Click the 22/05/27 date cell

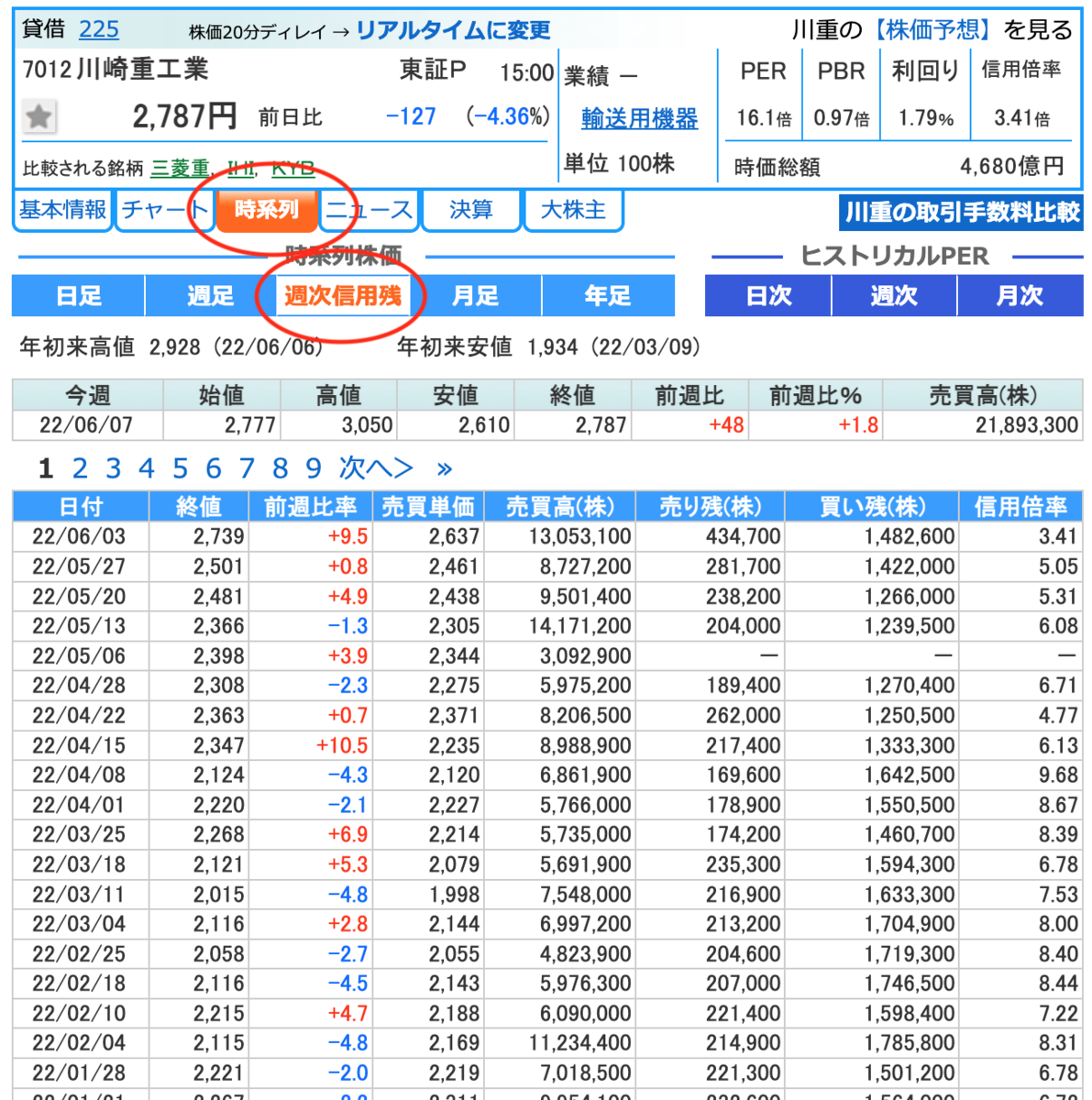79,566
